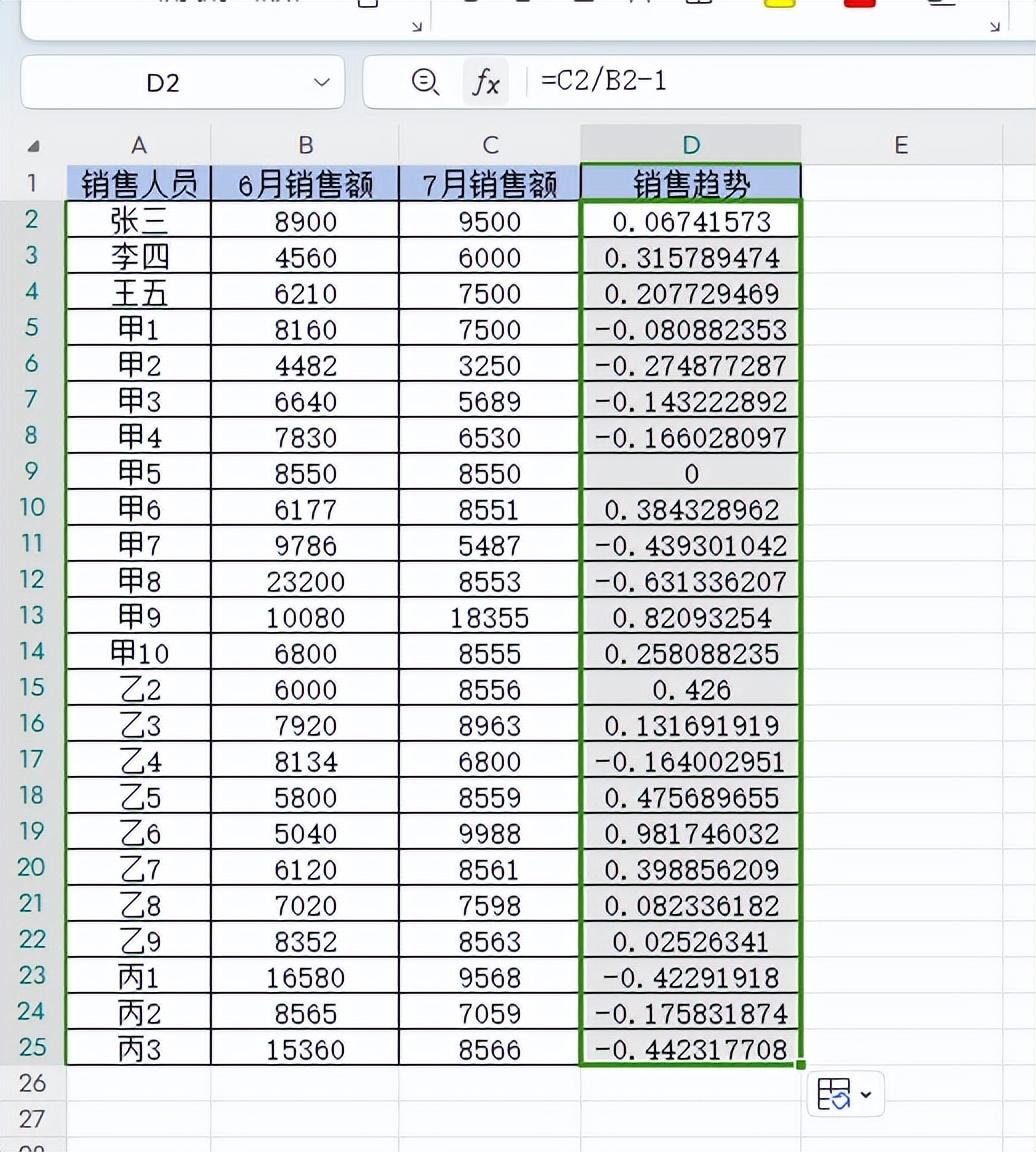Open the paste options smart tag
Image resolution: width=1036 pixels, height=1152 pixels.
[x=845, y=1095]
